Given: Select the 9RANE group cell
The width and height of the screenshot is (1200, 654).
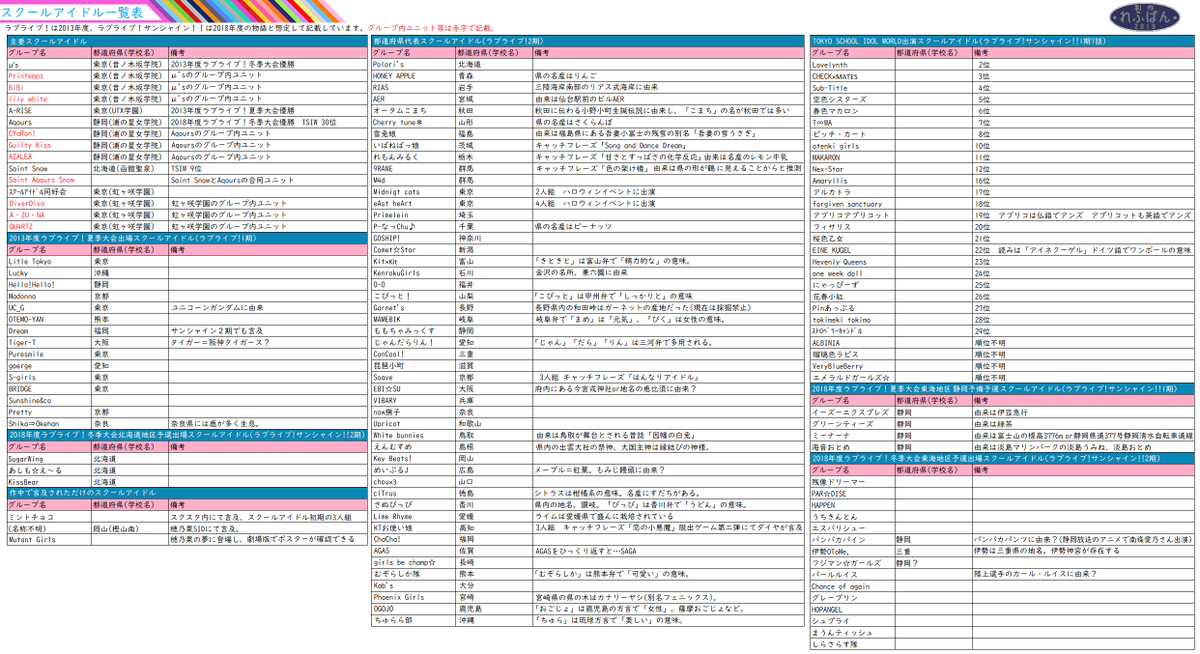Looking at the screenshot, I should tap(413, 168).
